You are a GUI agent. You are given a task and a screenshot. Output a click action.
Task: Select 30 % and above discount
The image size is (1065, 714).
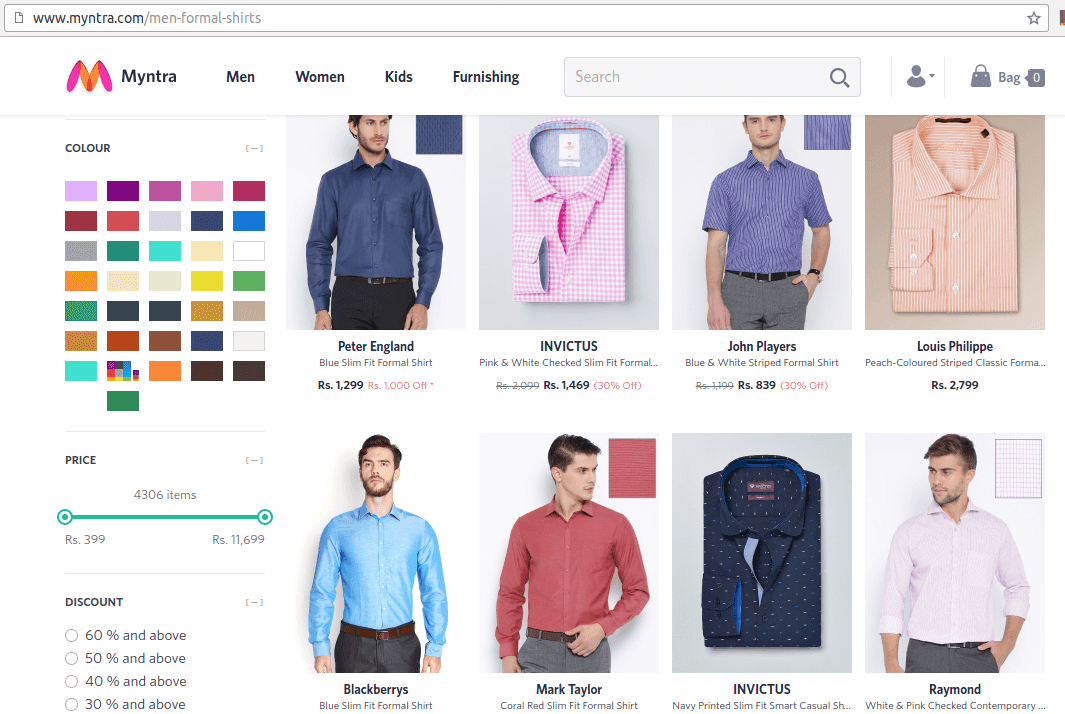pyautogui.click(x=71, y=704)
